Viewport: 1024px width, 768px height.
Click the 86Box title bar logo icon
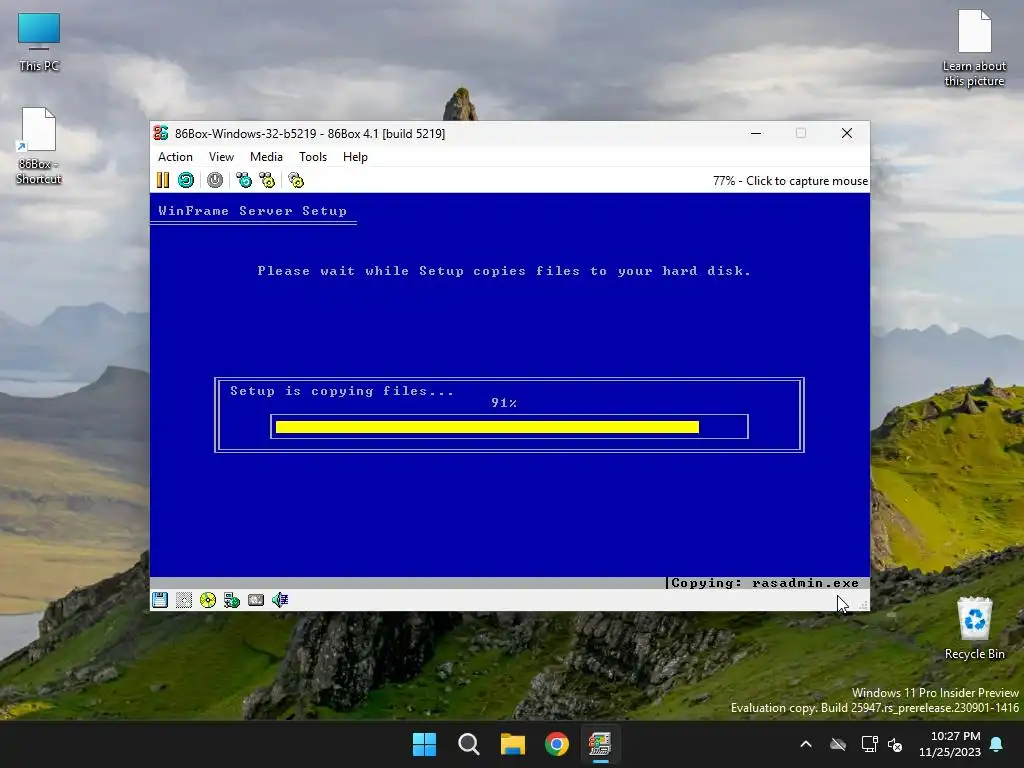pos(161,133)
